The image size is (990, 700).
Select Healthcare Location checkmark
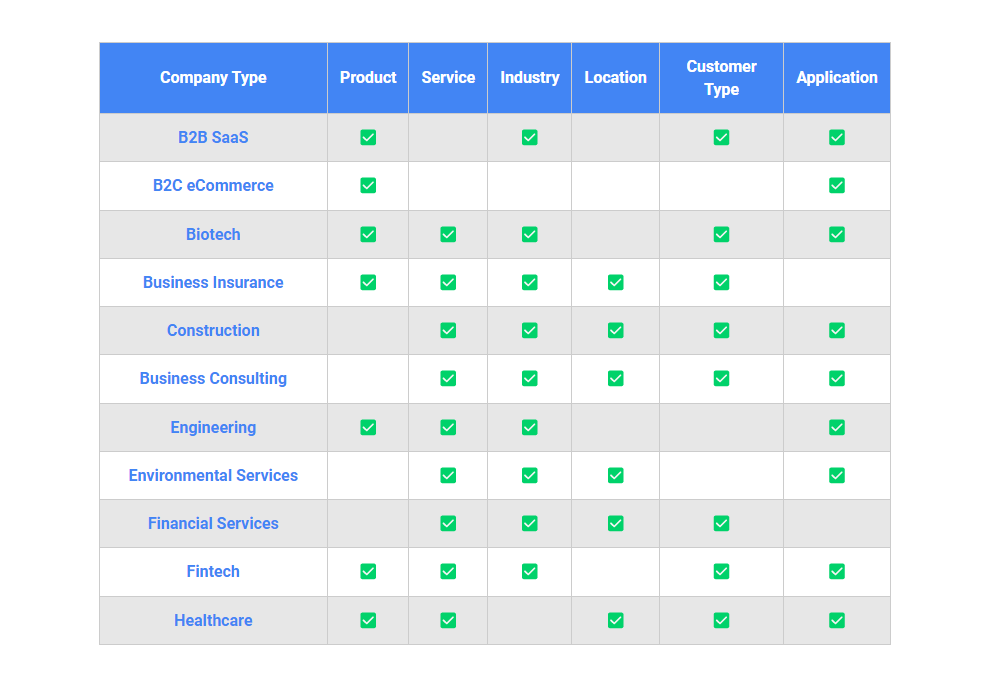pyautogui.click(x=615, y=621)
